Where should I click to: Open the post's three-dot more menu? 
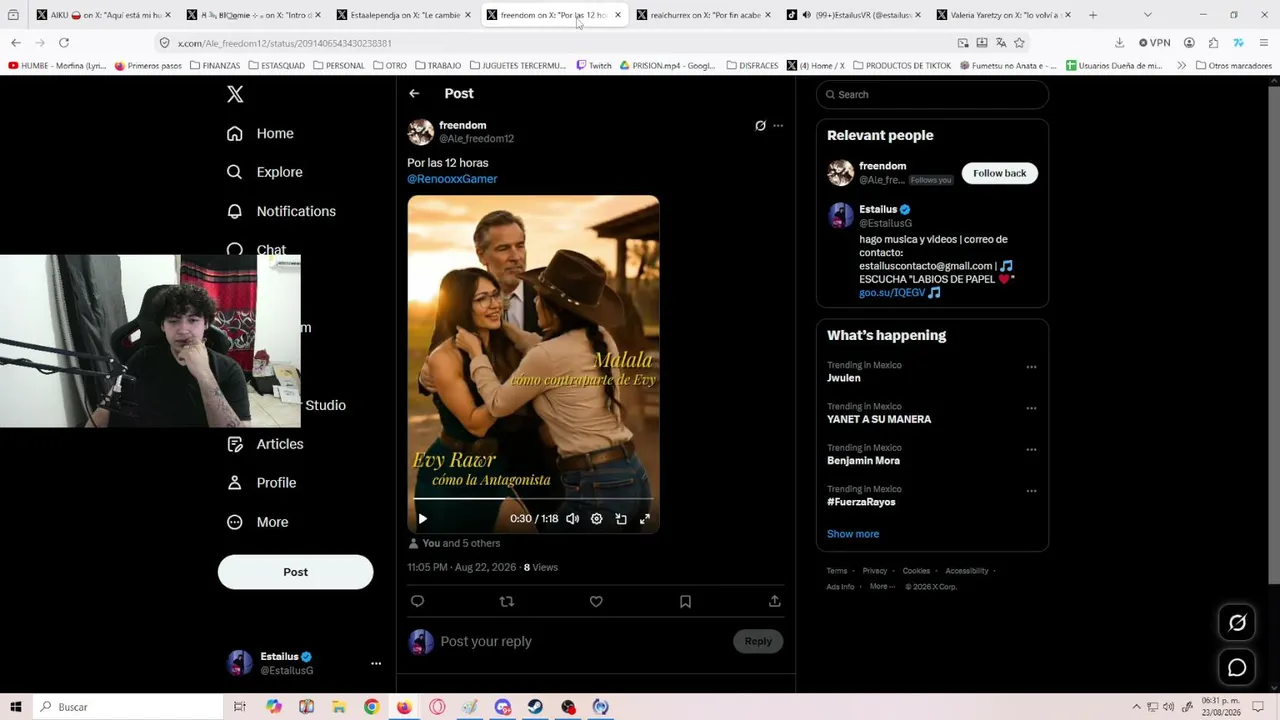point(778,126)
